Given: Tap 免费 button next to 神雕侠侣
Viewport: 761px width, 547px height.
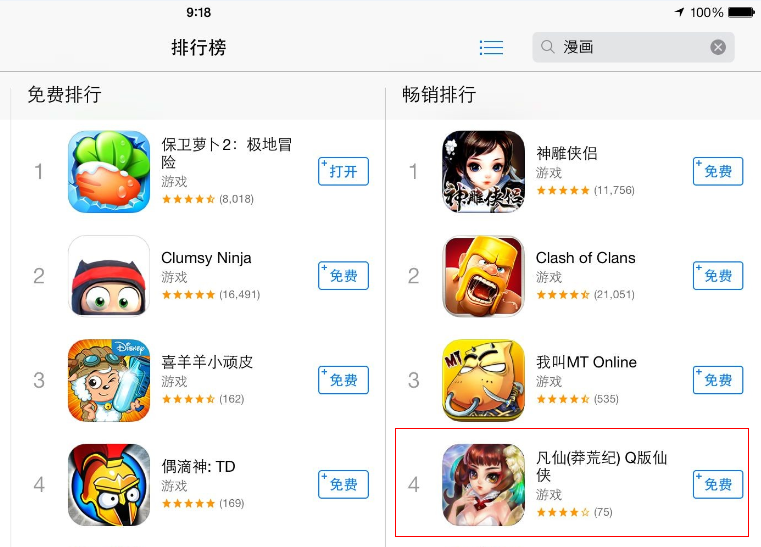Looking at the screenshot, I should tap(718, 171).
